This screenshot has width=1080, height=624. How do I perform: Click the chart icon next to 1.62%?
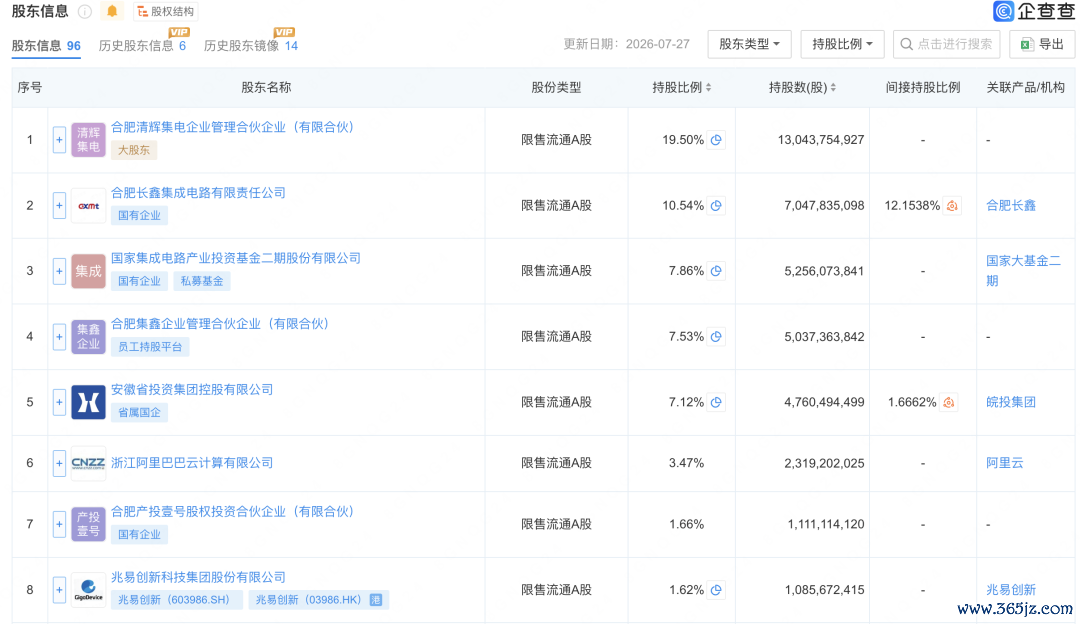(716, 590)
